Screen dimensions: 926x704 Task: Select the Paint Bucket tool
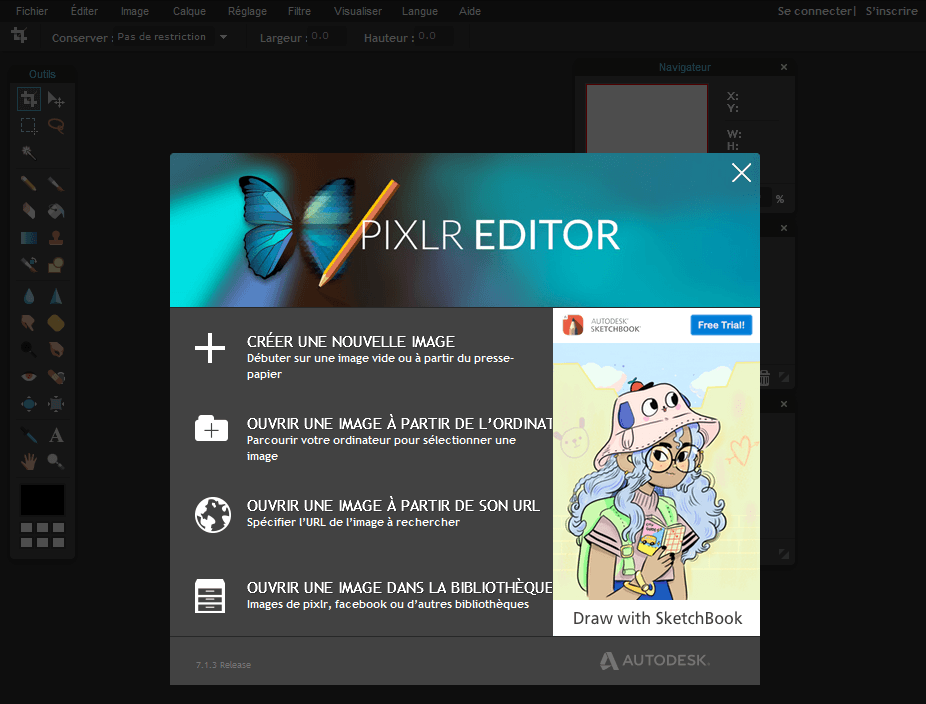click(x=56, y=211)
